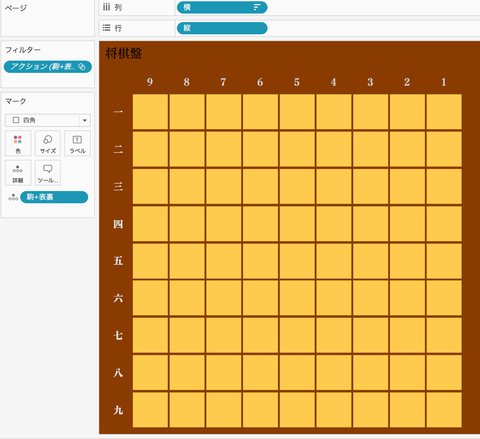This screenshot has height=439, width=480.
Task: Click the 将棋盤 sheet title
Action: pos(124,53)
